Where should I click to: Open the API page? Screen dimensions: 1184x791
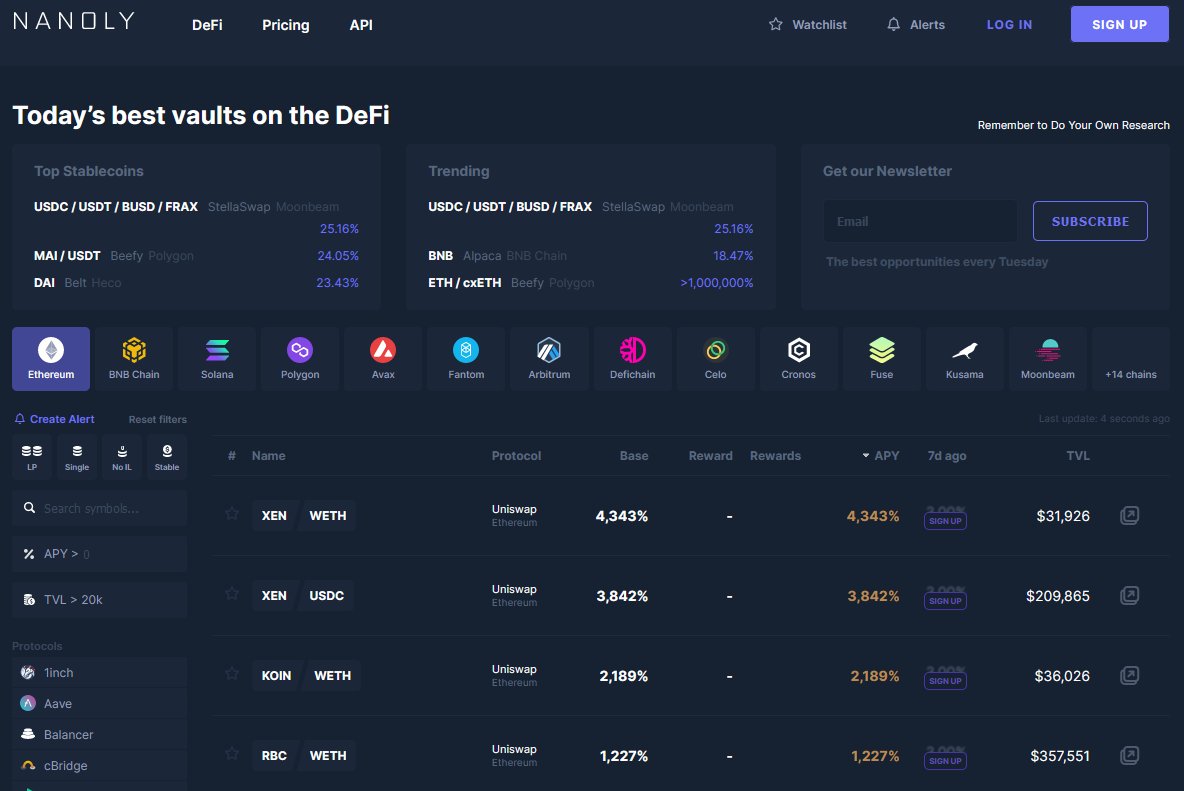point(361,25)
